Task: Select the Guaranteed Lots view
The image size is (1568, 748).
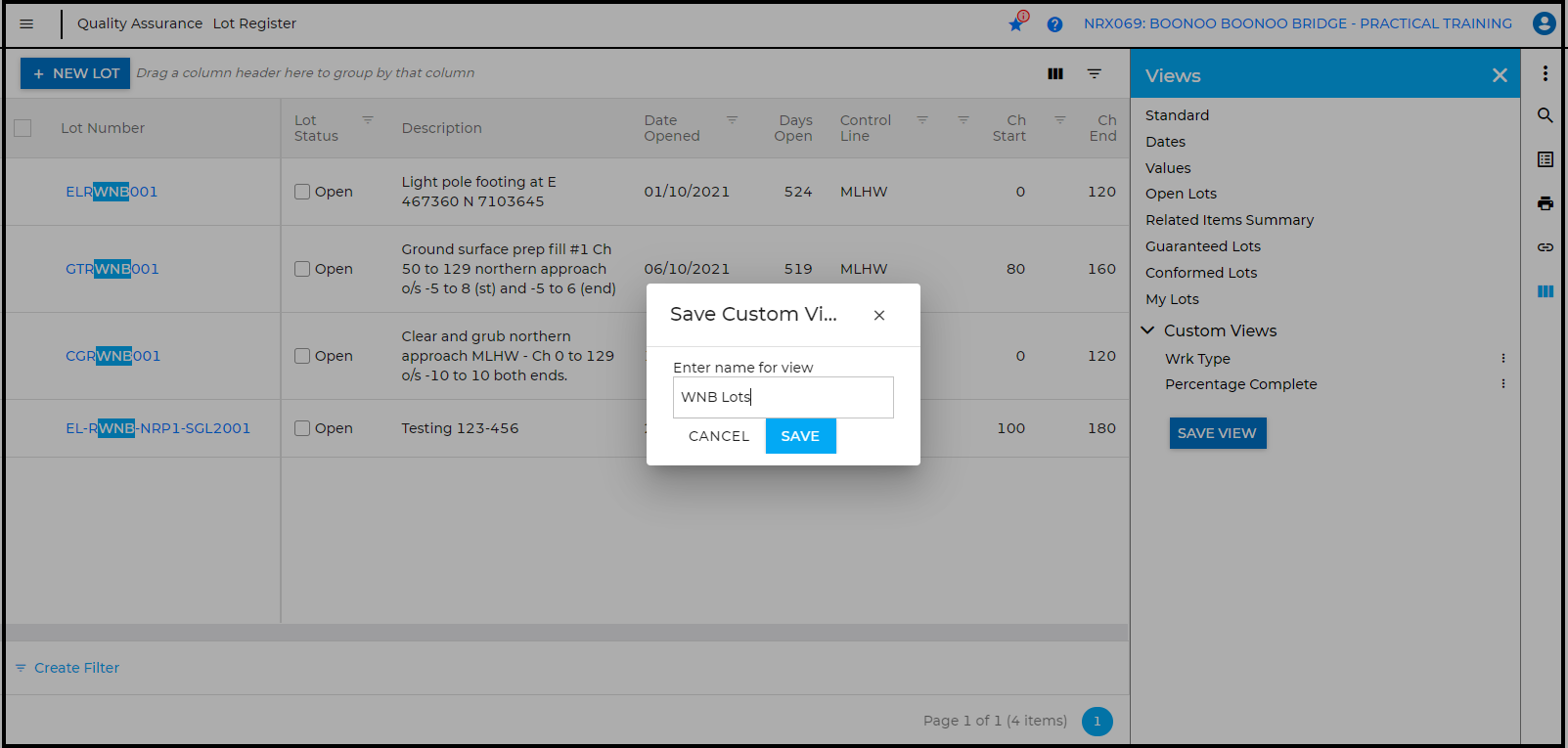Action: [1202, 246]
